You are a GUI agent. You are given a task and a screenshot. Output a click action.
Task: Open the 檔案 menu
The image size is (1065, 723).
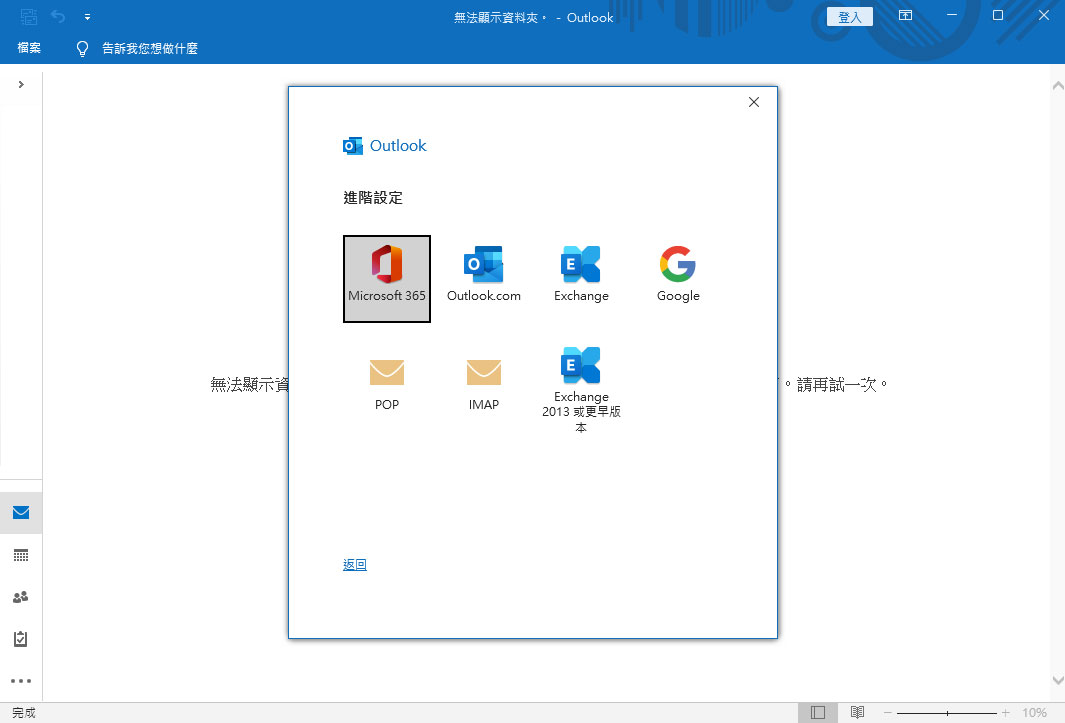(29, 48)
